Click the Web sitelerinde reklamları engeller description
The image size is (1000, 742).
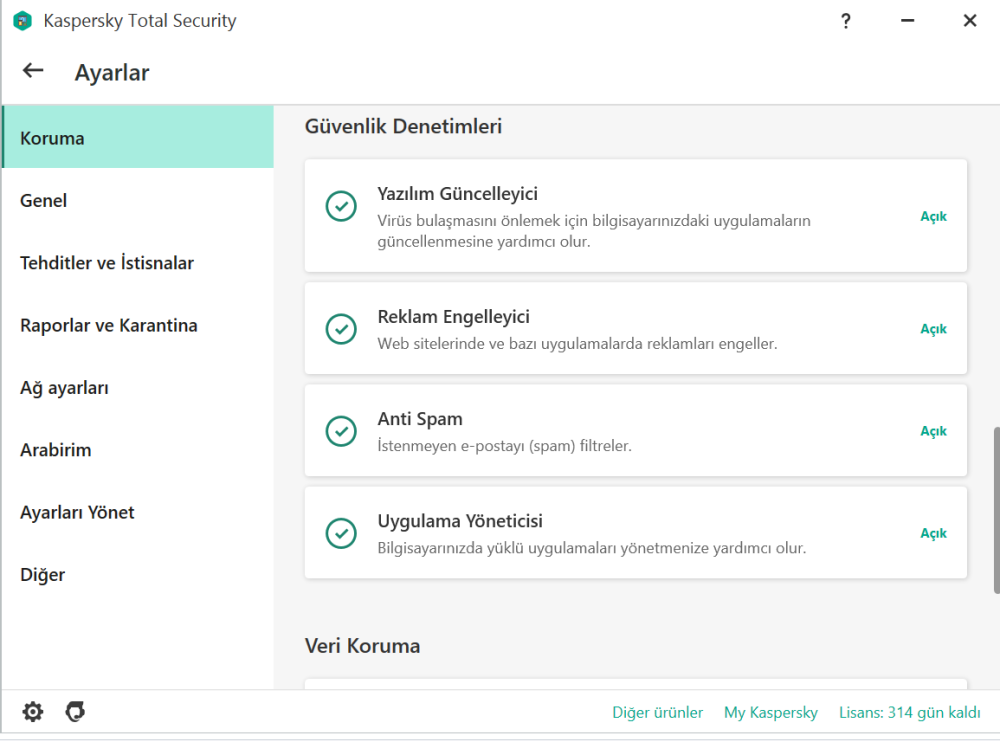577,344
